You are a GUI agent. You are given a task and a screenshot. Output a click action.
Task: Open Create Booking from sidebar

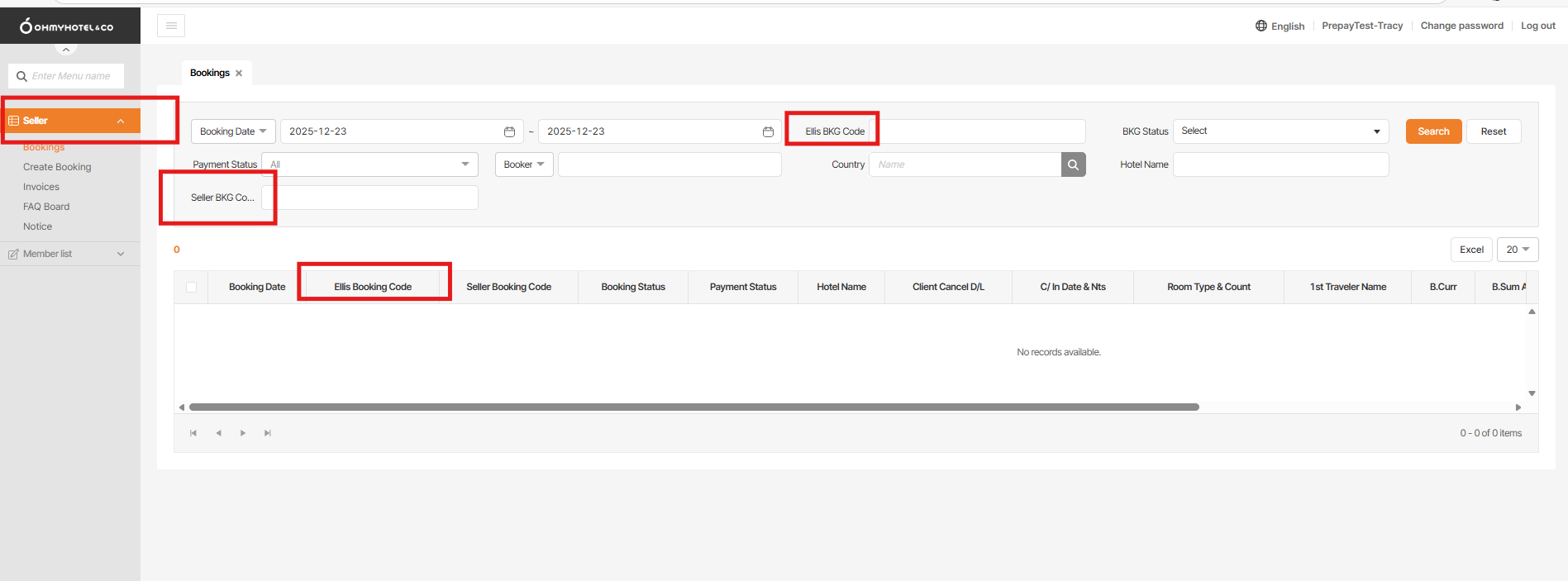[x=57, y=167]
